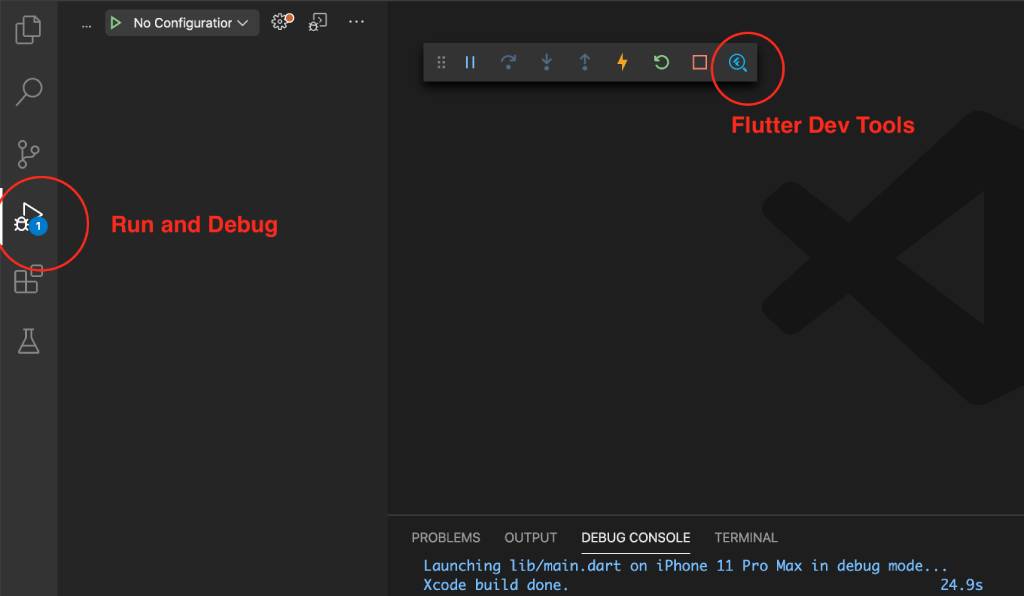Open the Extensions view
The height and width of the screenshot is (596, 1024).
[28, 279]
